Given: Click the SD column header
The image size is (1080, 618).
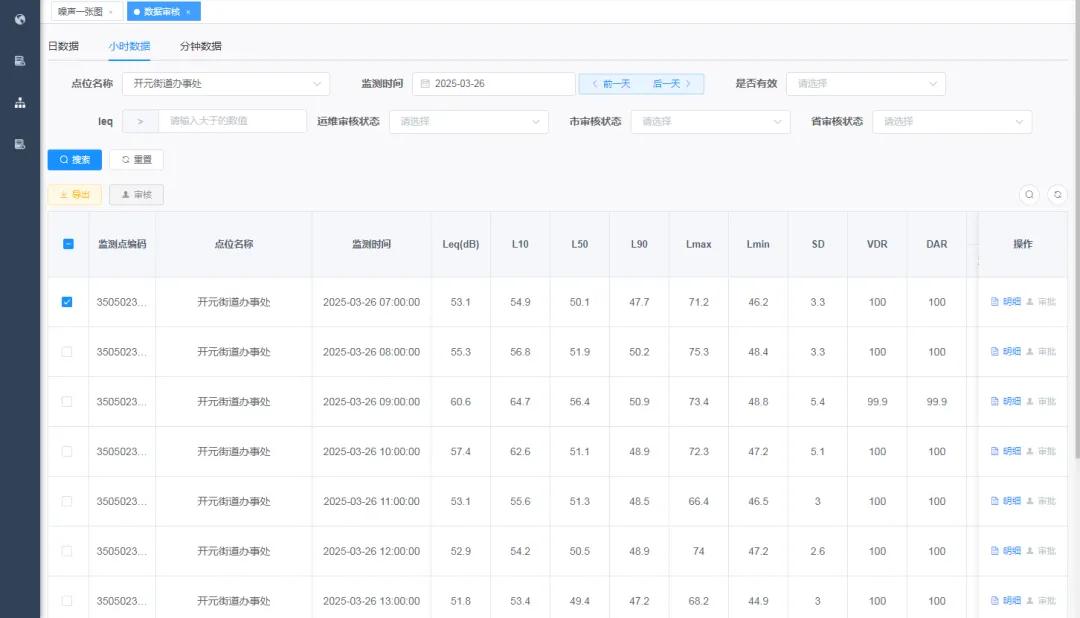Looking at the screenshot, I should coord(818,244).
